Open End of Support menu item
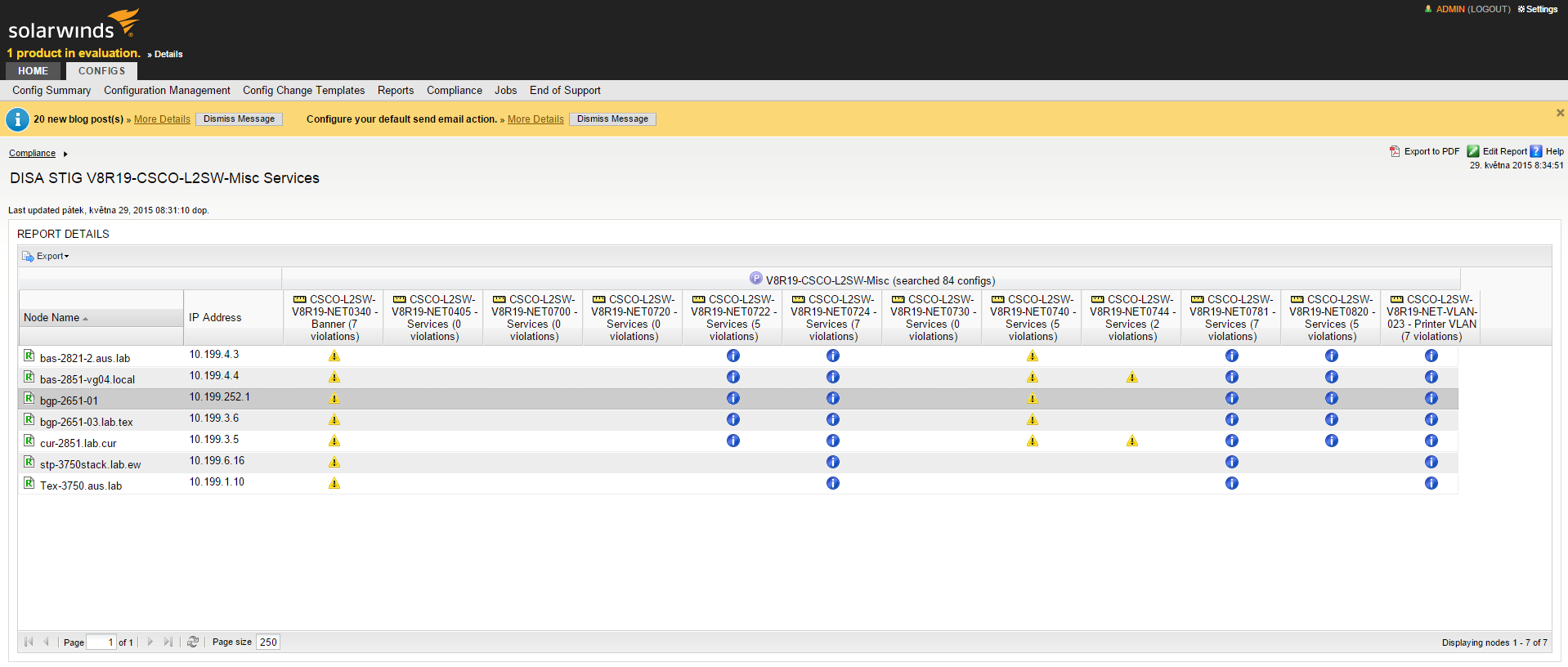Image resolution: width=1568 pixels, height=667 pixels. pyautogui.click(x=565, y=91)
